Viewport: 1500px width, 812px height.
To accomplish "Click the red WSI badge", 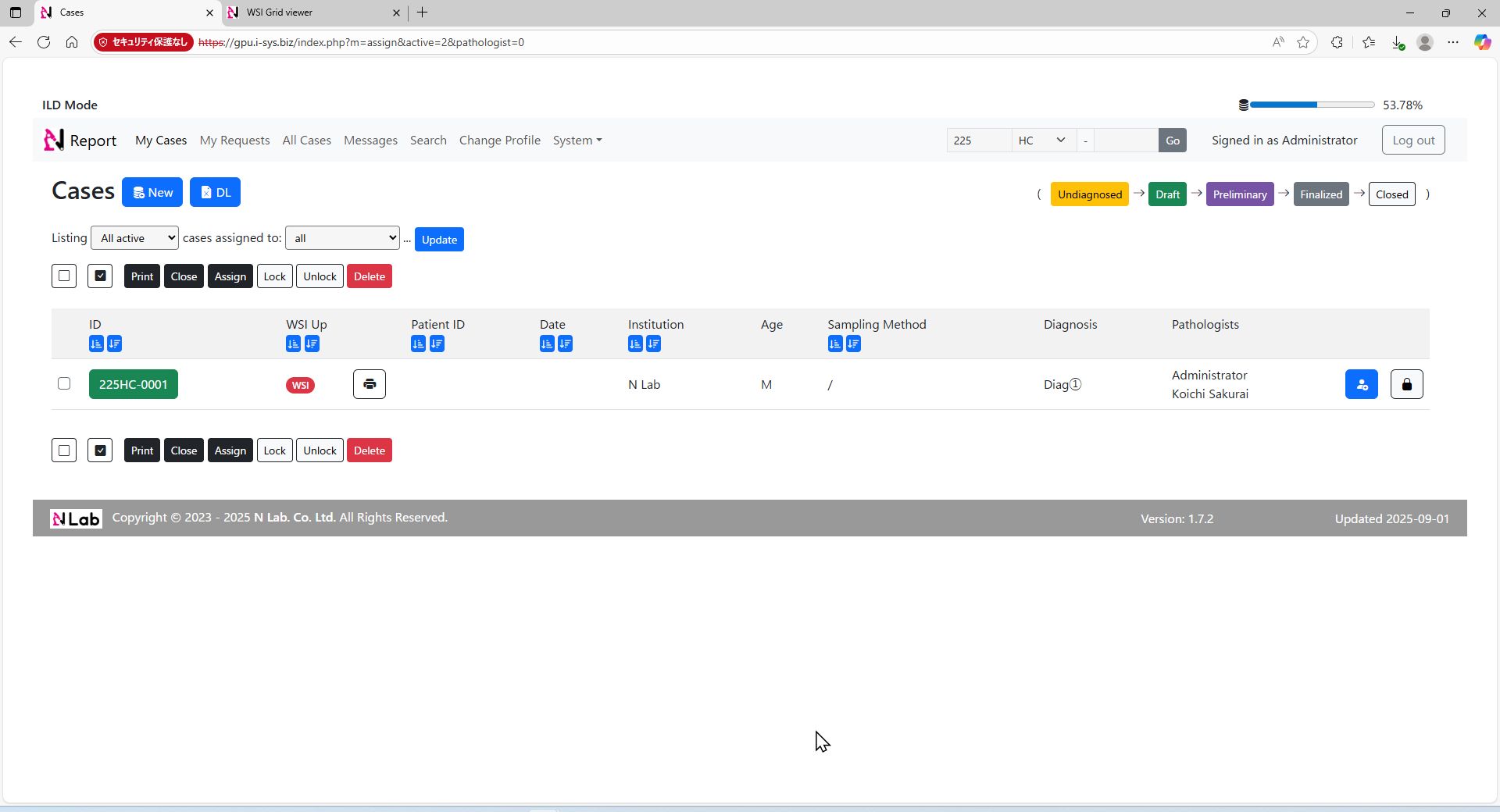I will pos(300,385).
